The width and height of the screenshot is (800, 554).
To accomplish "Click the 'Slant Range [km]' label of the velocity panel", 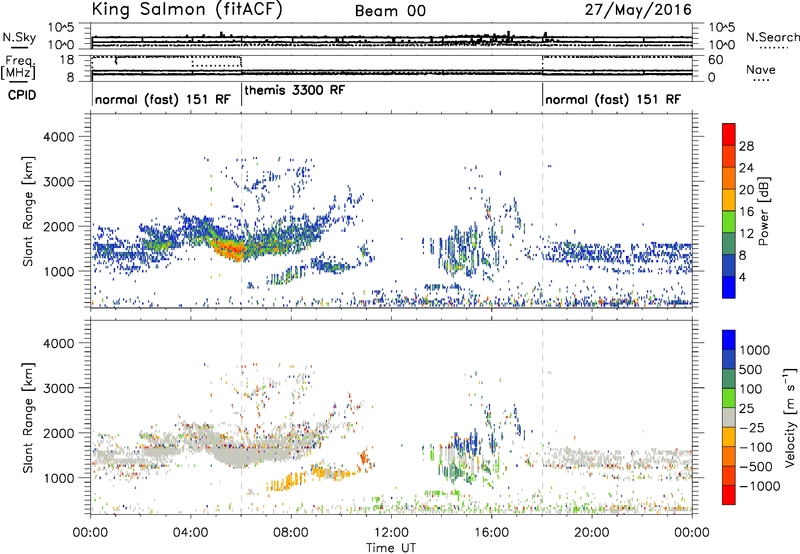I will [28, 418].
